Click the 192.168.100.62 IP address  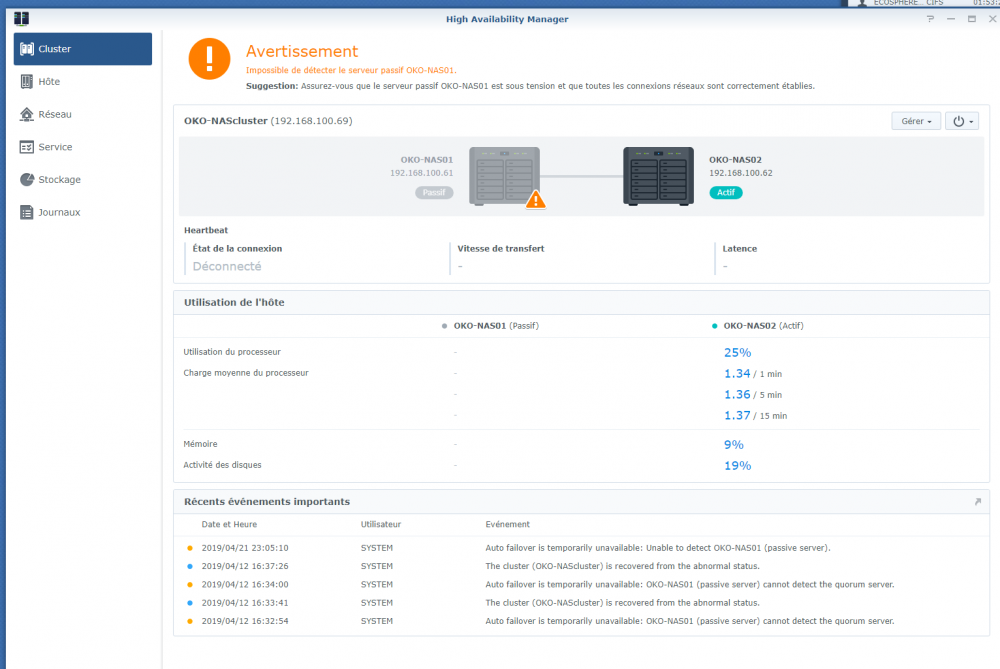pyautogui.click(x=740, y=173)
